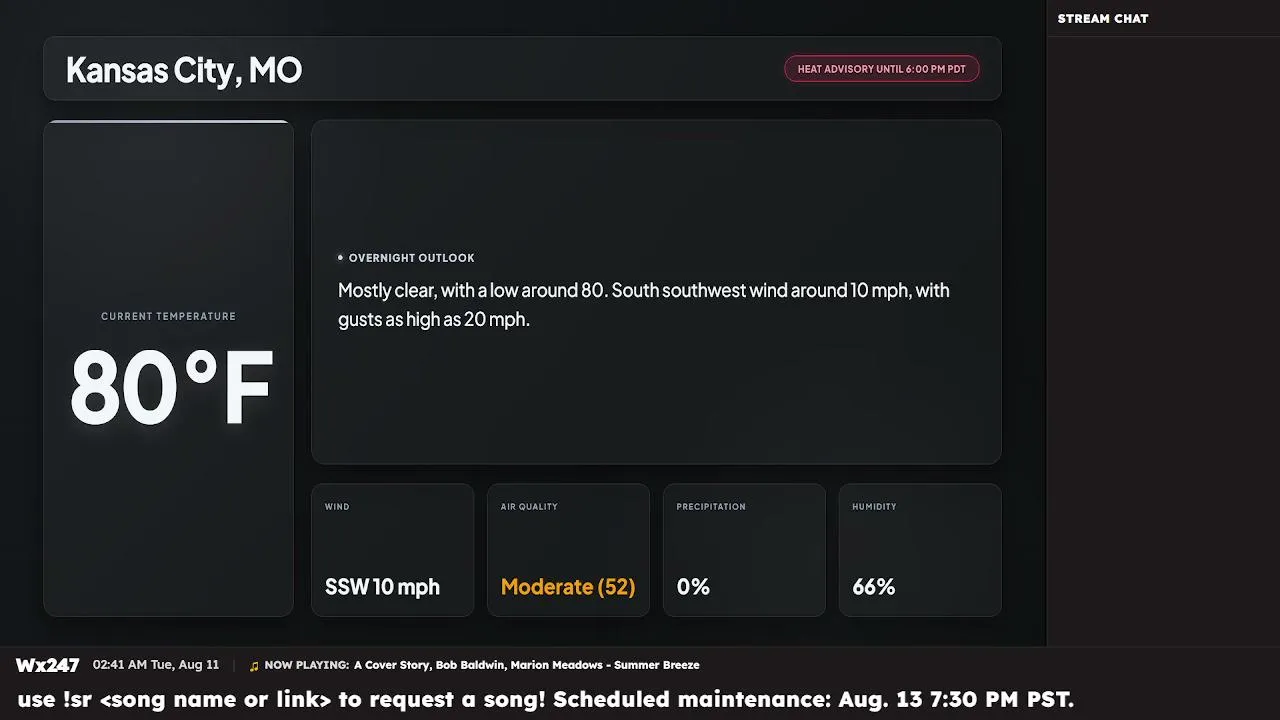Click inside the empty stream chat area
This screenshot has height=720, width=1280.
click(1163, 340)
